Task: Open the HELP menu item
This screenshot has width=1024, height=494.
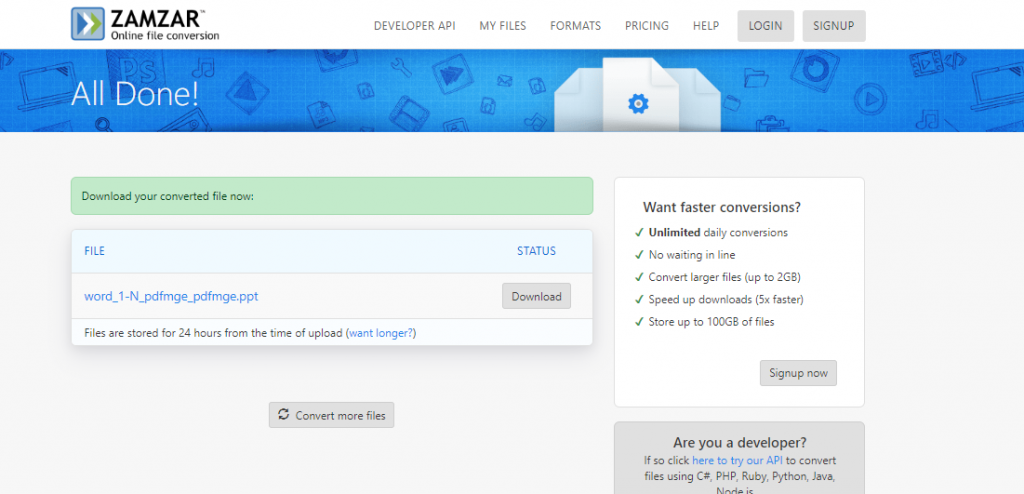Action: point(706,26)
